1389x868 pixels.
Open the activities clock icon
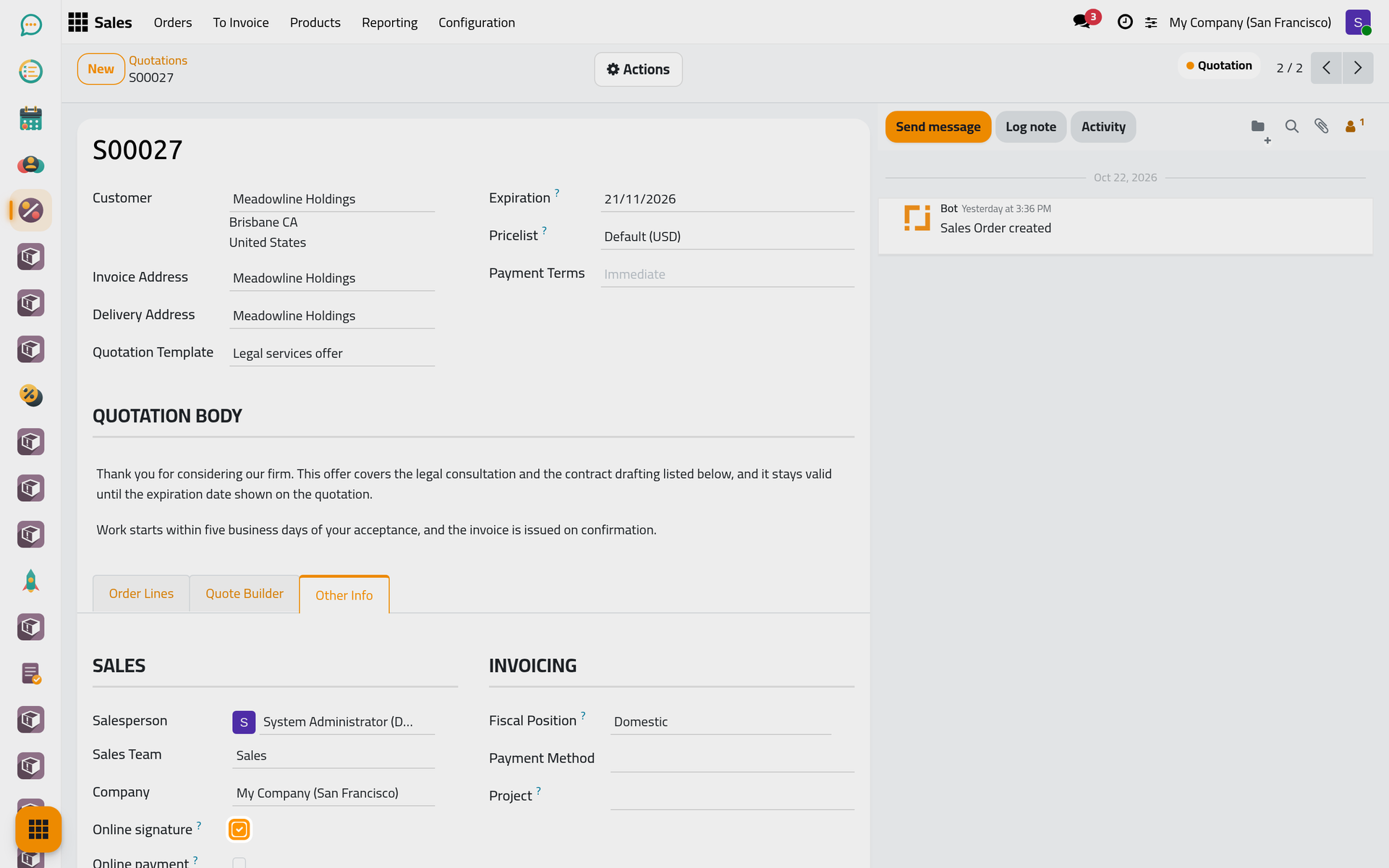1125,22
